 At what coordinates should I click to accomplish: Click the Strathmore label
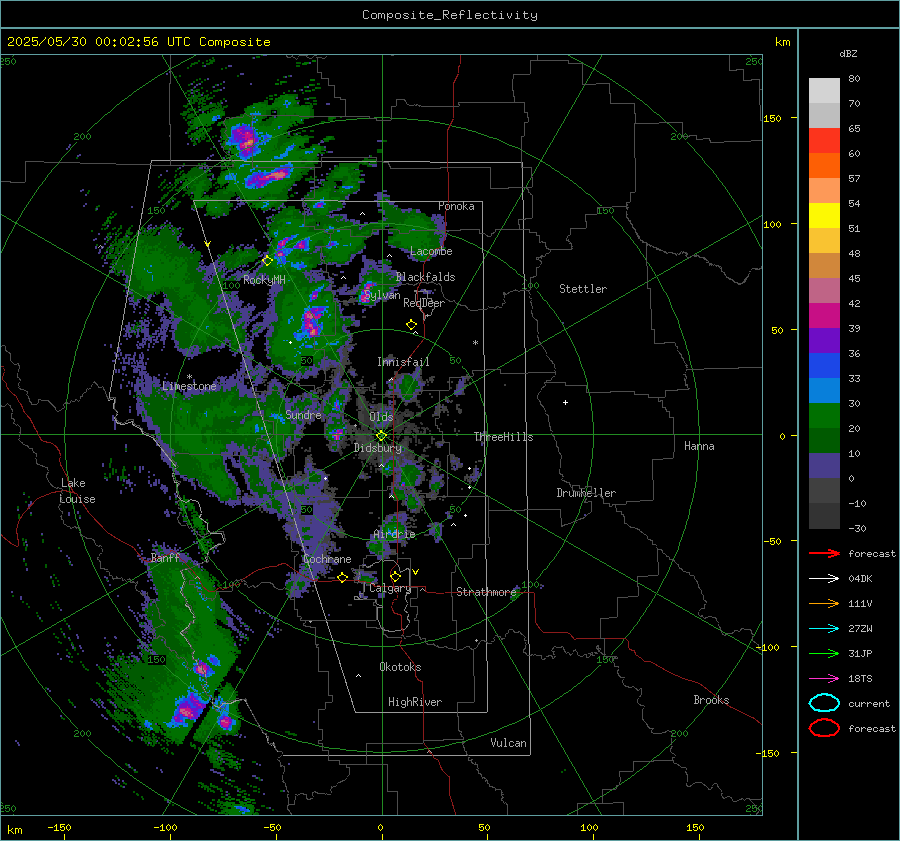tap(486, 592)
